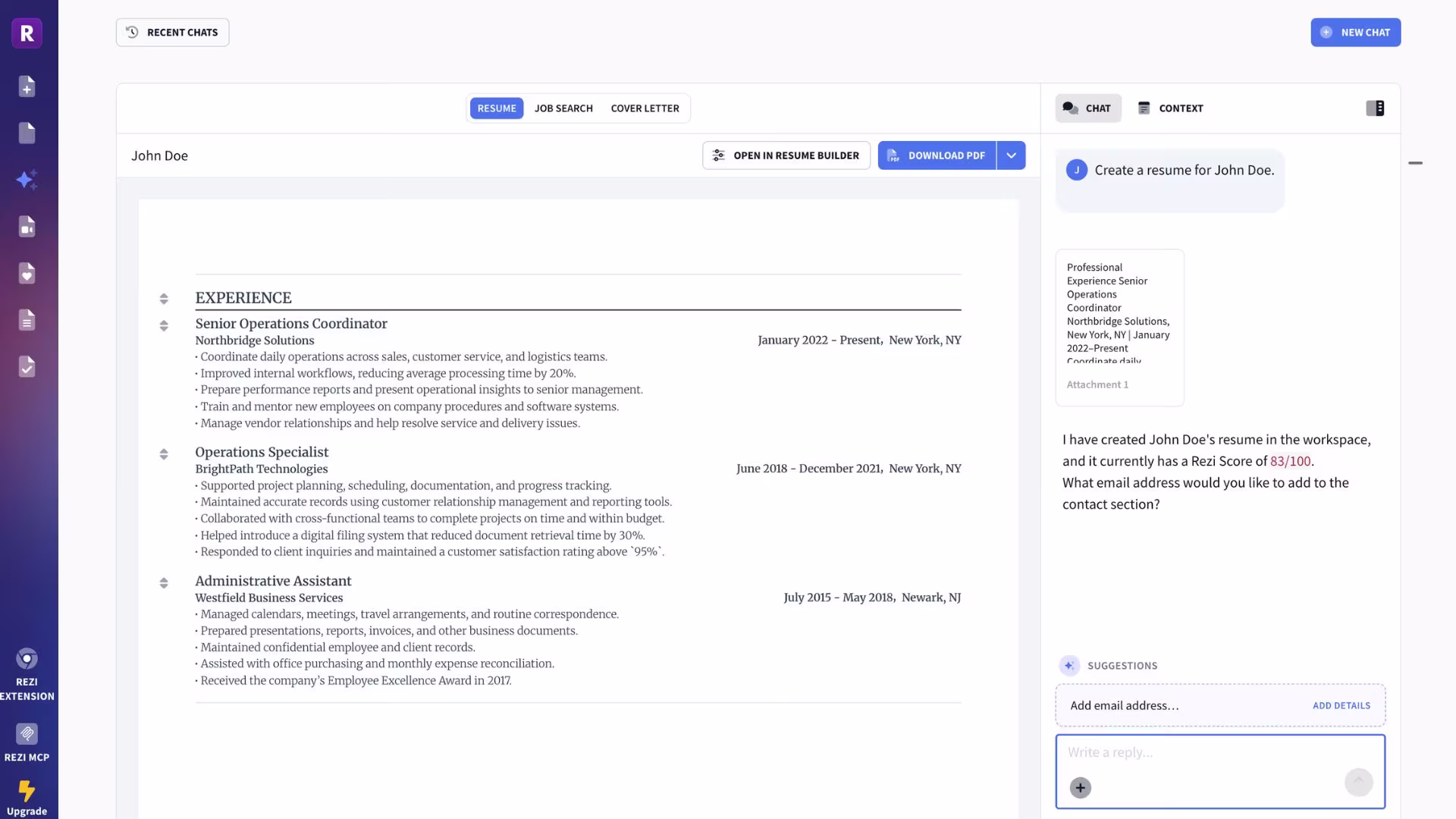
Task: Click 'January 2022 - Present, New York, NY' date
Action: (x=859, y=340)
